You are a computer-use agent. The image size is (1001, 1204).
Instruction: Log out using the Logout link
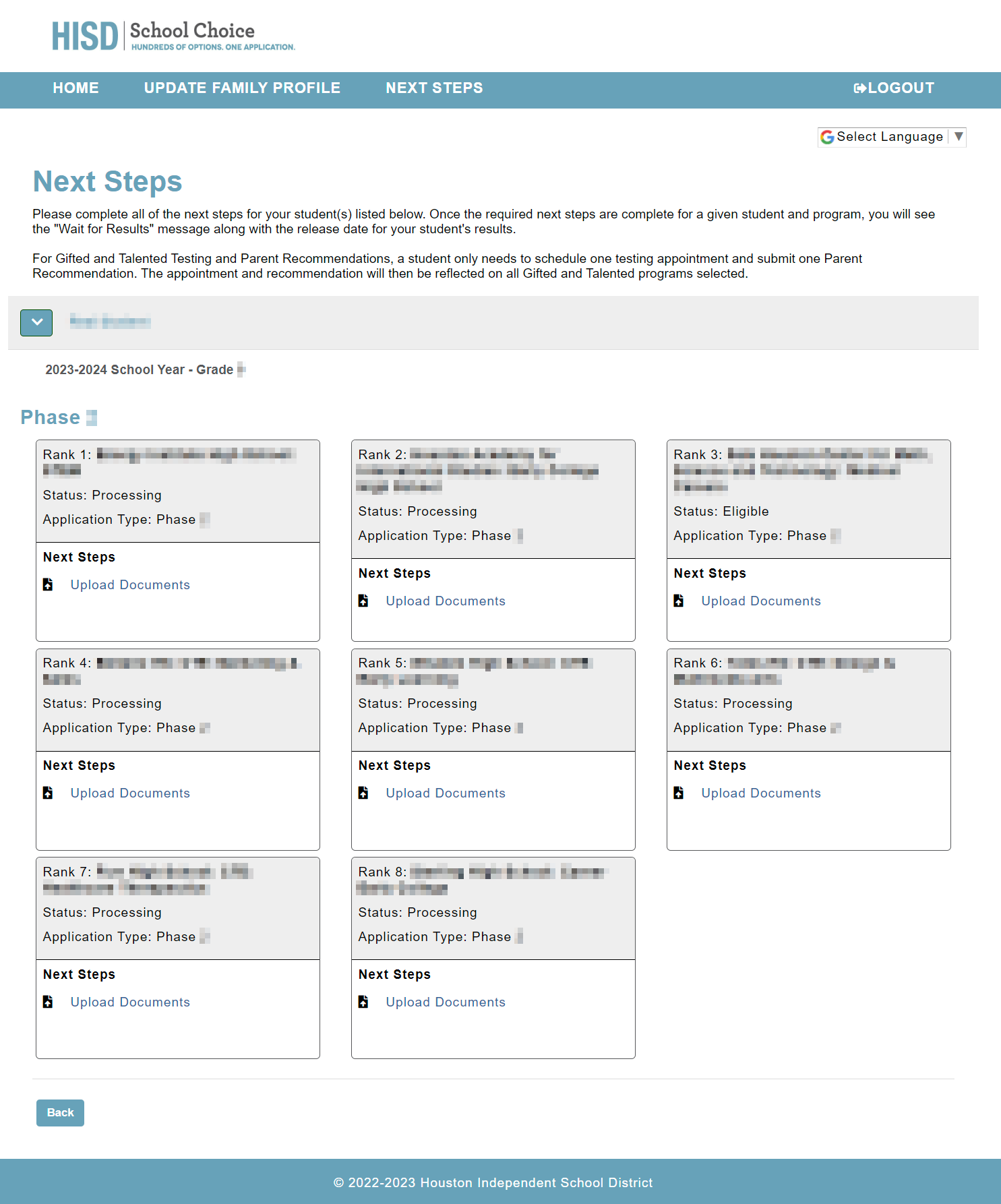894,88
